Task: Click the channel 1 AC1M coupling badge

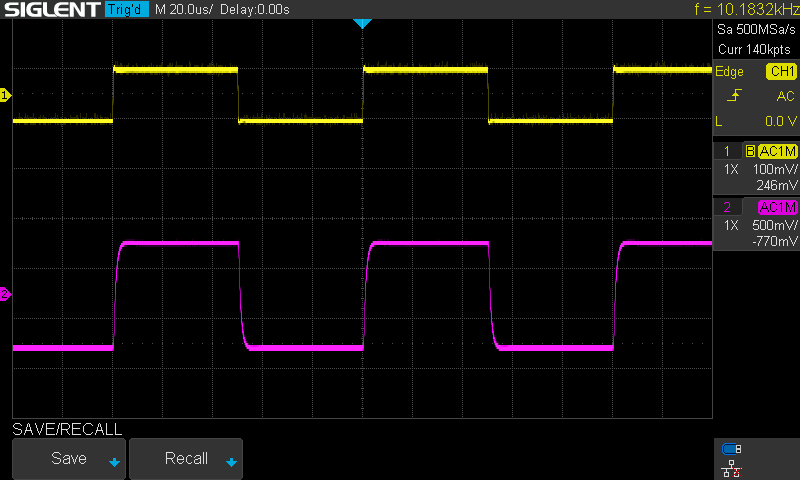Action: [777, 151]
